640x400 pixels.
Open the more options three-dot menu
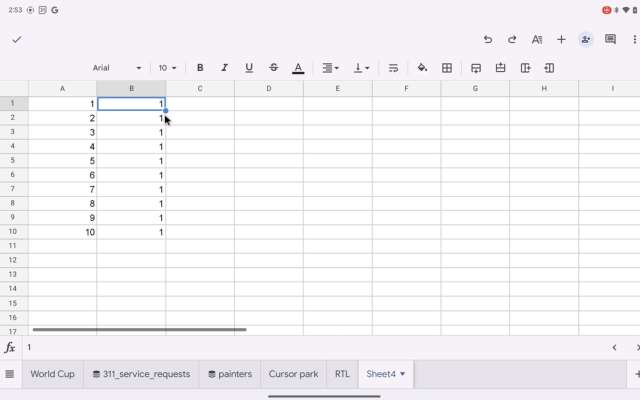tap(635, 40)
